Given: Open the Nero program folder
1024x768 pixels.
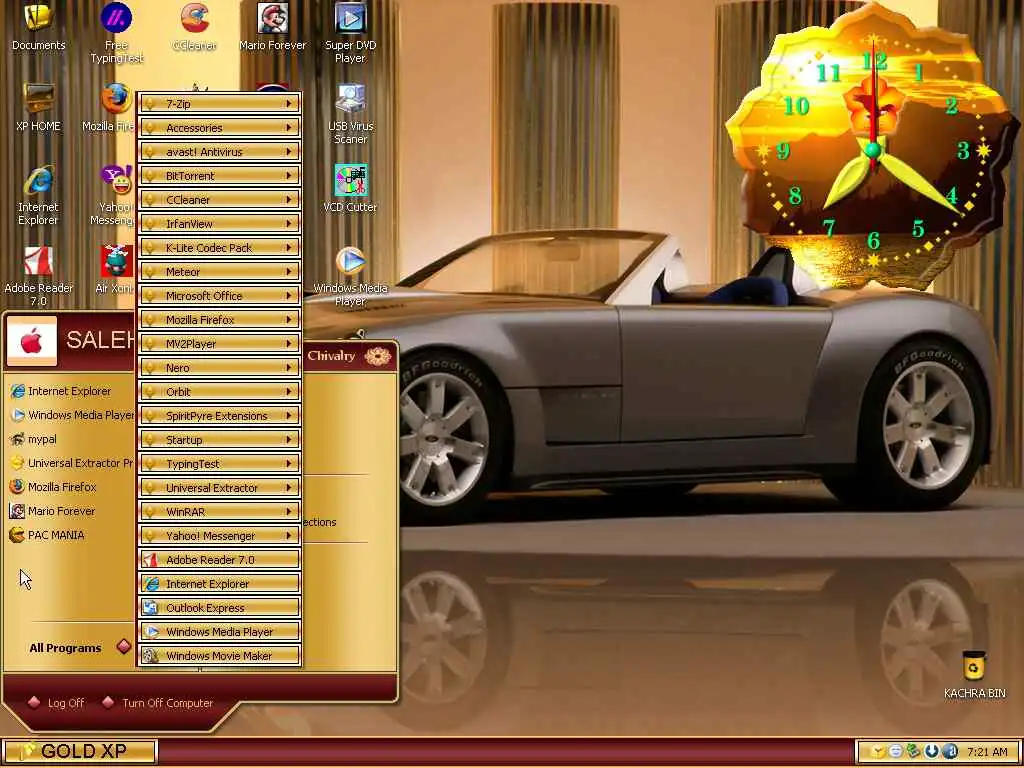Looking at the screenshot, I should (x=219, y=368).
